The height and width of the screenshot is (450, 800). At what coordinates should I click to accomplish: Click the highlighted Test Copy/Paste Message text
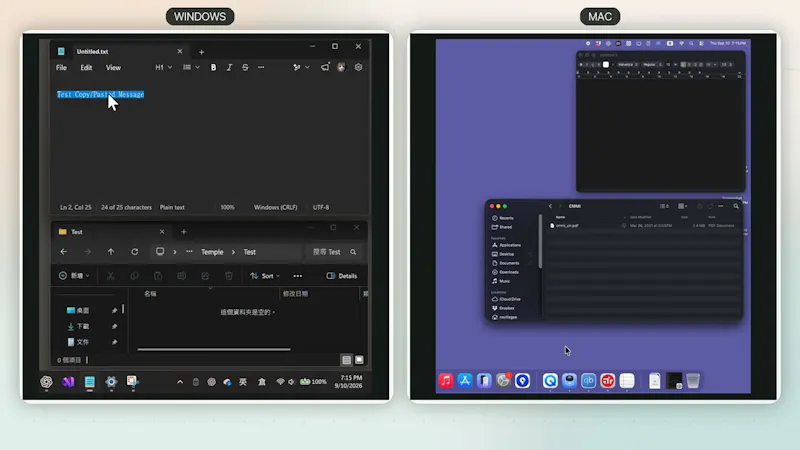(101, 94)
